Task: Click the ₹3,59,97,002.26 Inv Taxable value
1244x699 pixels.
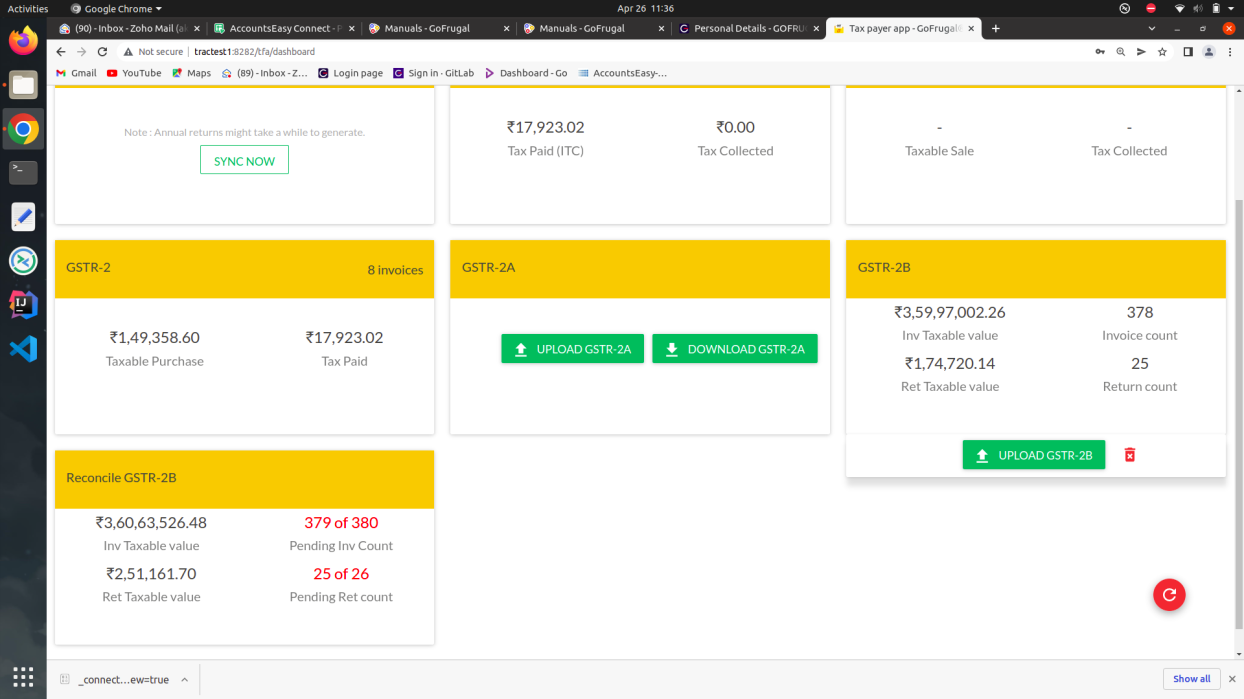Action: [x=950, y=312]
